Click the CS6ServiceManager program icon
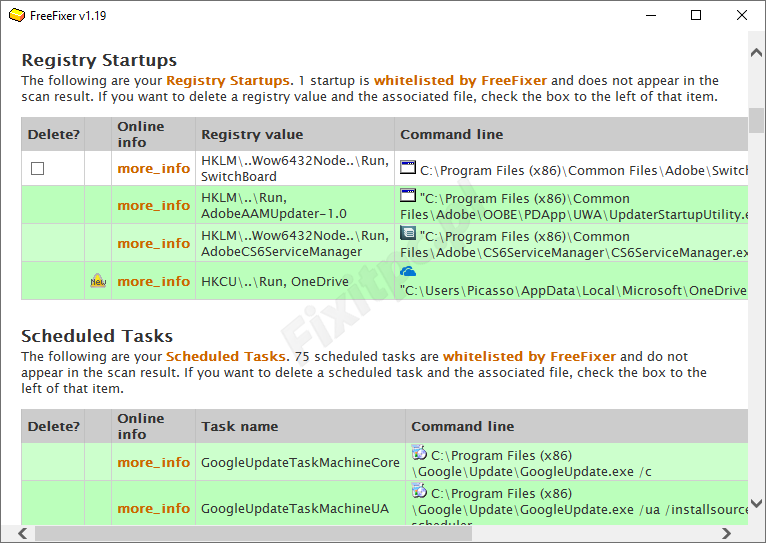 click(408, 233)
